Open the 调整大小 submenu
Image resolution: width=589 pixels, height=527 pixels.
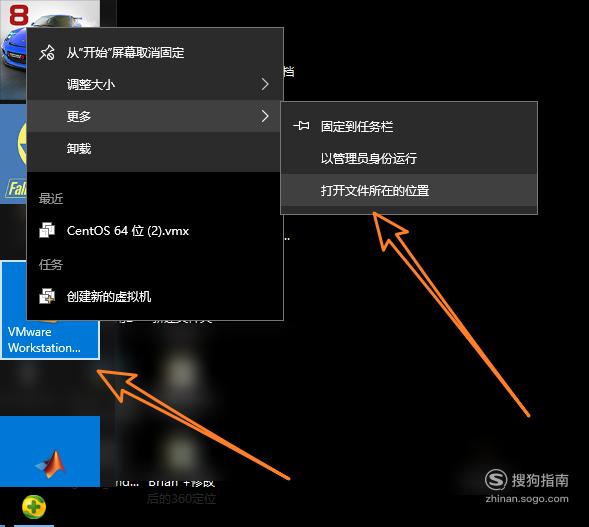pos(155,84)
